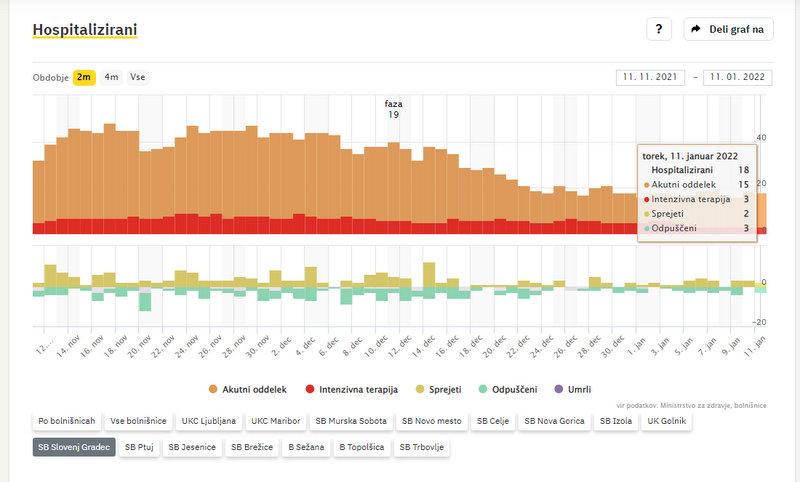Switch to the Po bolnišnicah view
The width and height of the screenshot is (800, 482).
pyautogui.click(x=67, y=422)
